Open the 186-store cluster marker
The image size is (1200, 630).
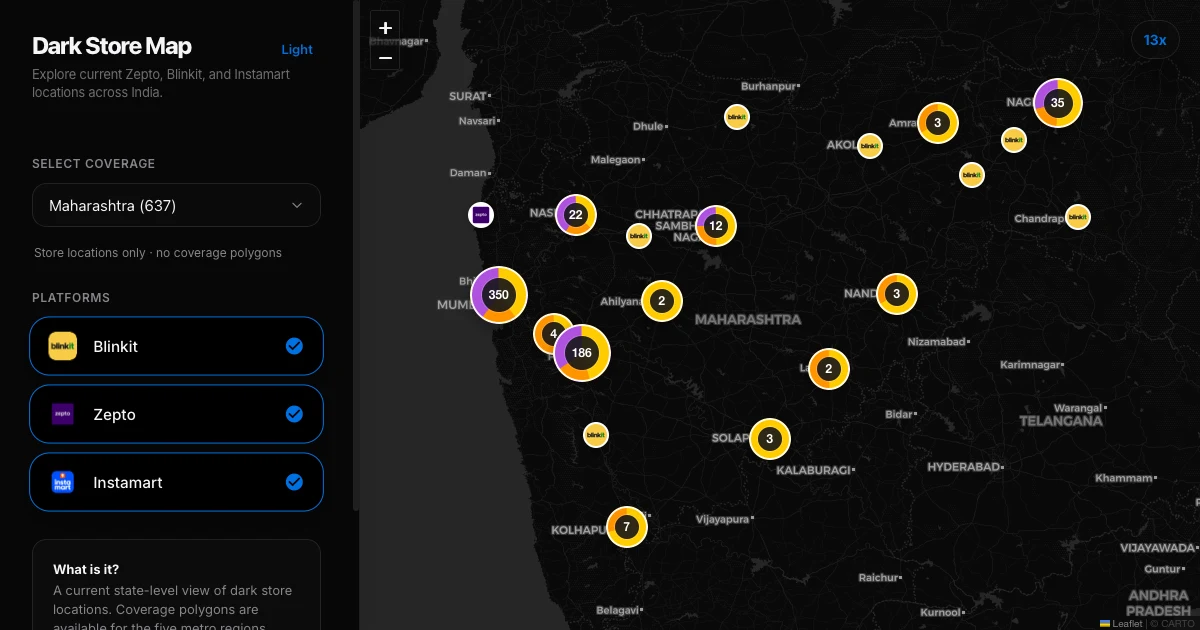tap(581, 352)
